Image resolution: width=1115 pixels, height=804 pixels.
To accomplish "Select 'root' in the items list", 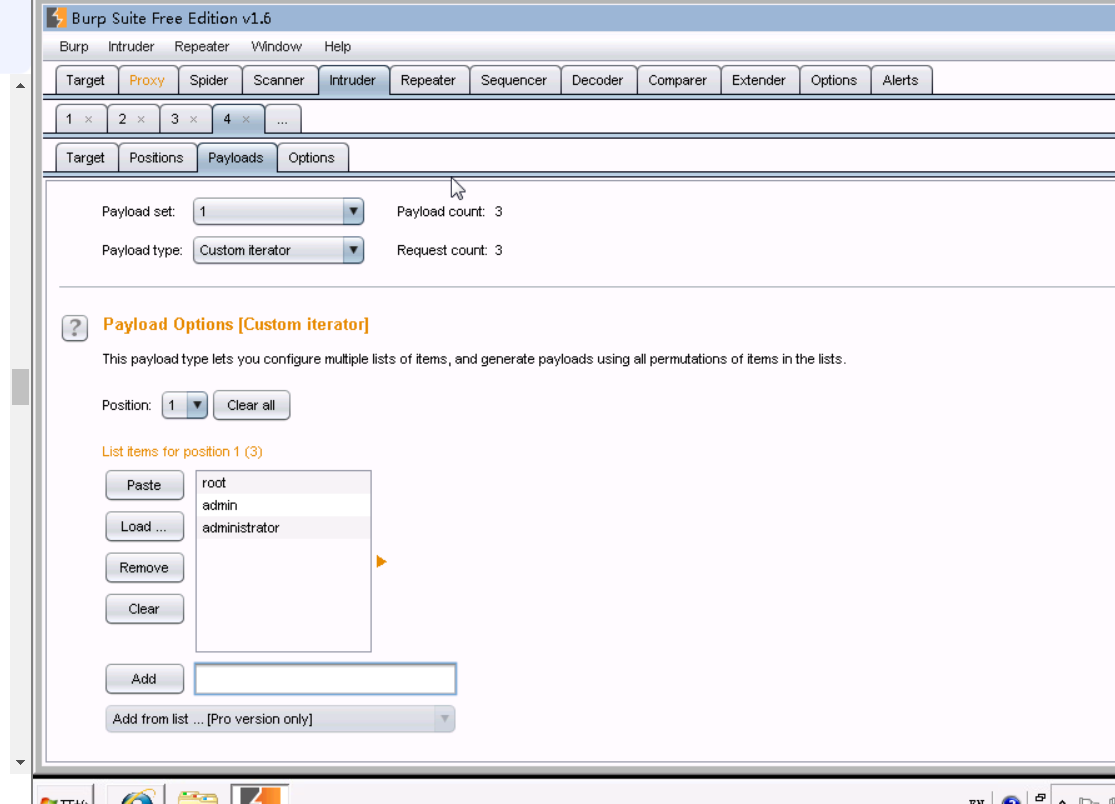I will (x=283, y=483).
